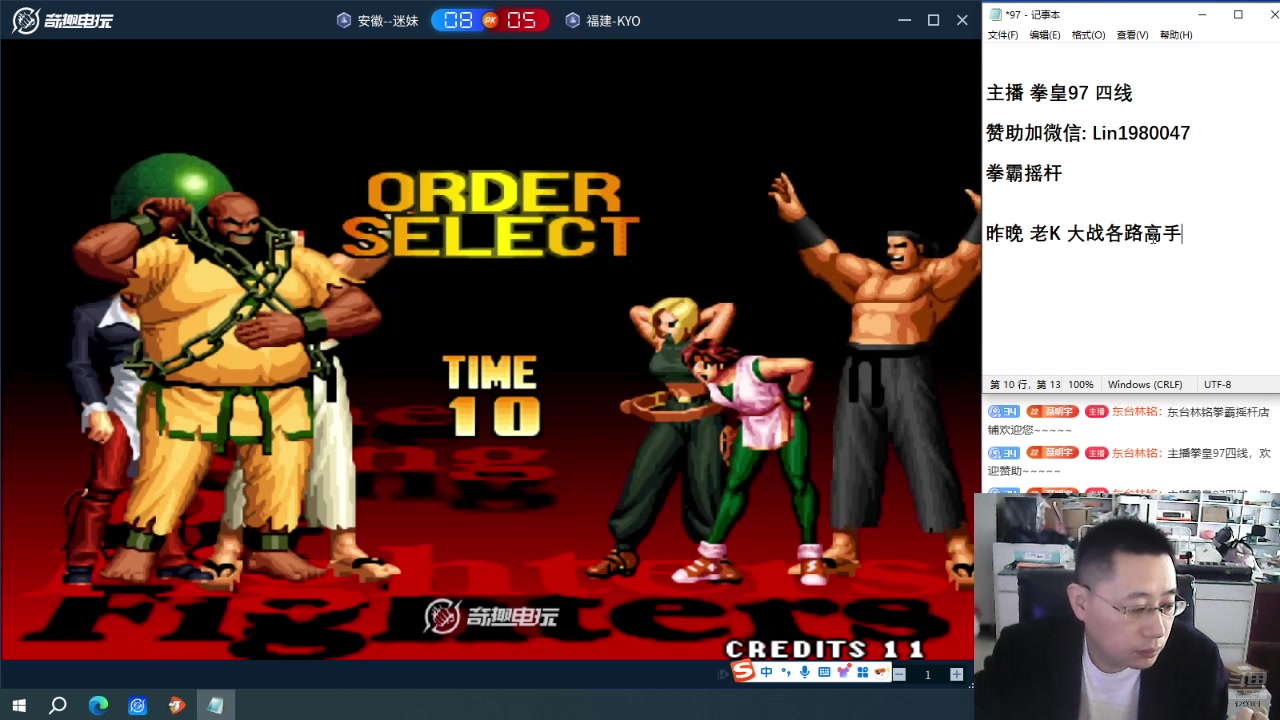The height and width of the screenshot is (720, 1280).
Task: Click the line 昨晚 老K 大战各路高手
Action: click(1084, 234)
